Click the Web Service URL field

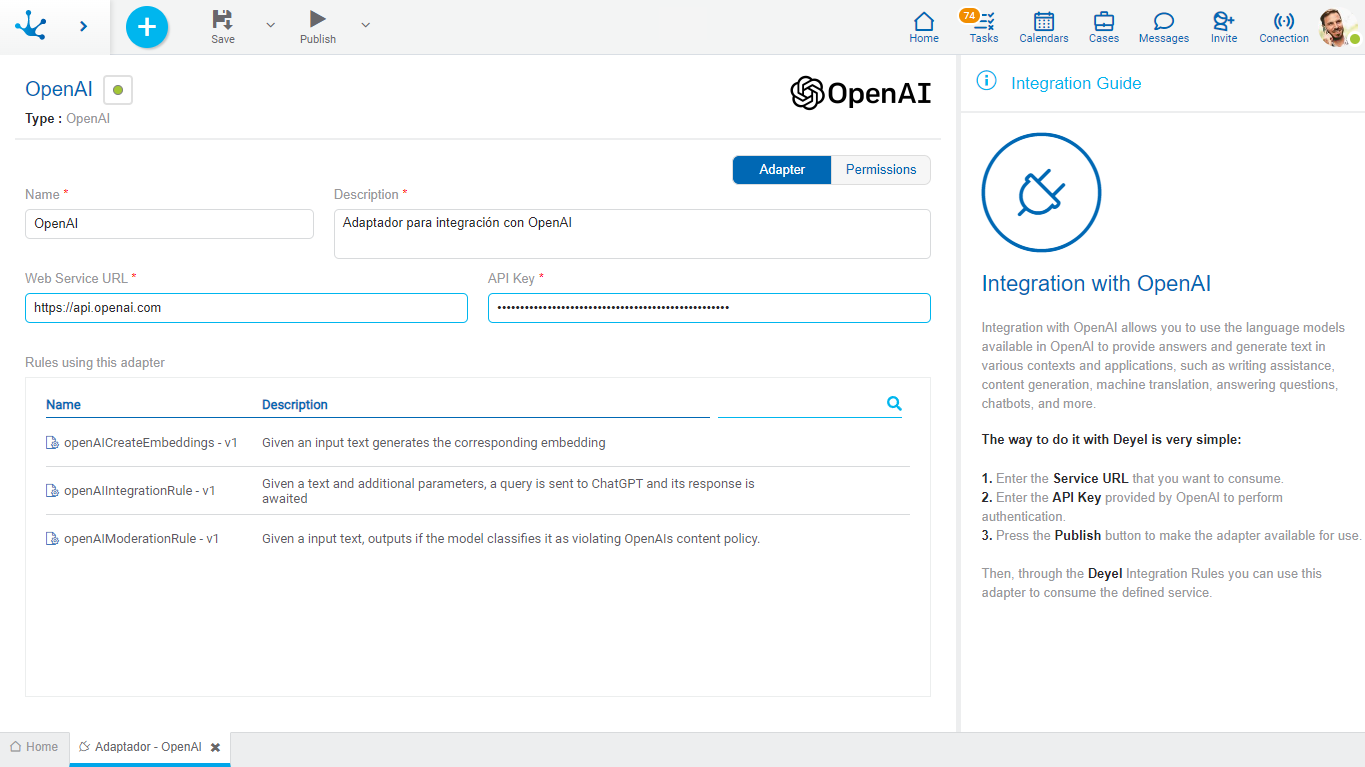pos(246,308)
